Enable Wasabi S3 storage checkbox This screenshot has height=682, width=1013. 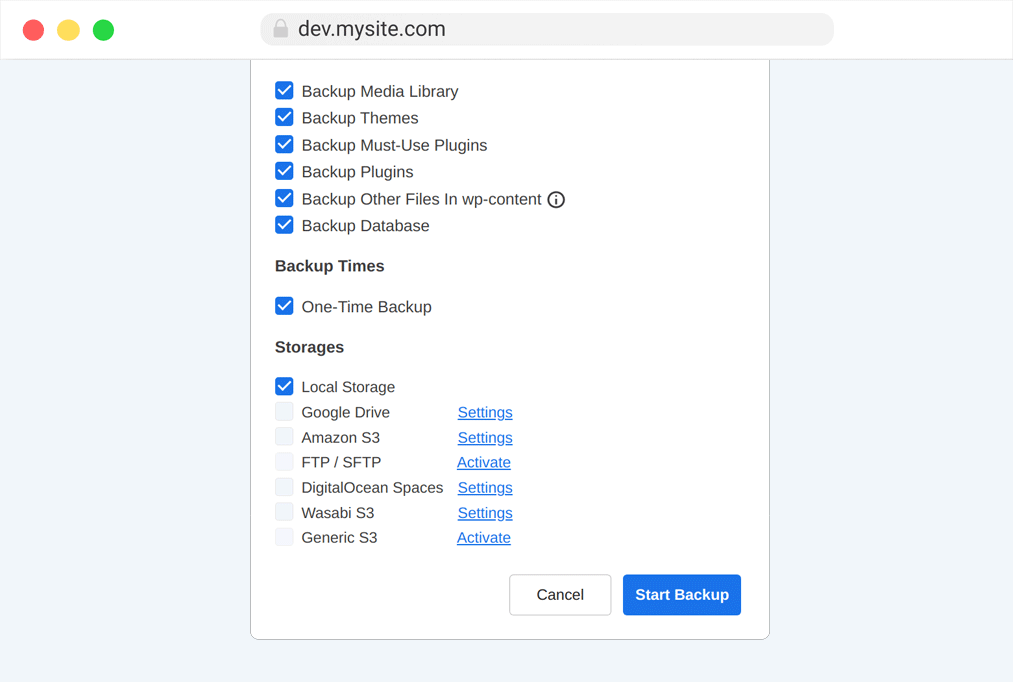pos(284,512)
